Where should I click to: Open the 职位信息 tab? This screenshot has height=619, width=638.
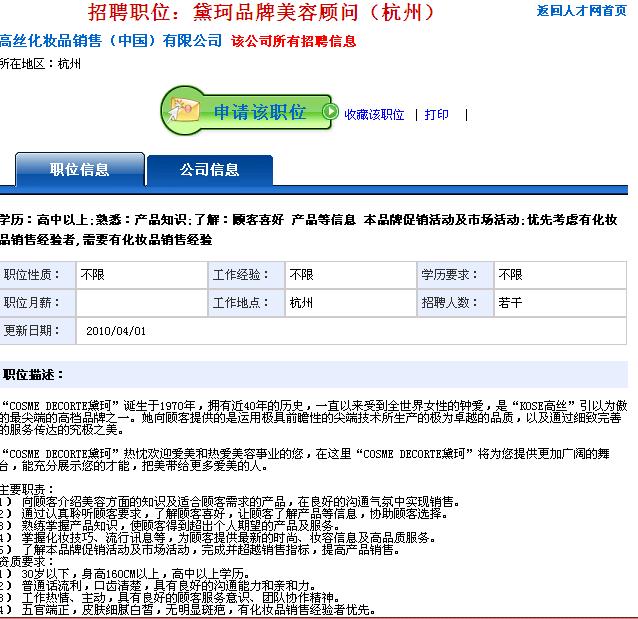pyautogui.click(x=80, y=170)
